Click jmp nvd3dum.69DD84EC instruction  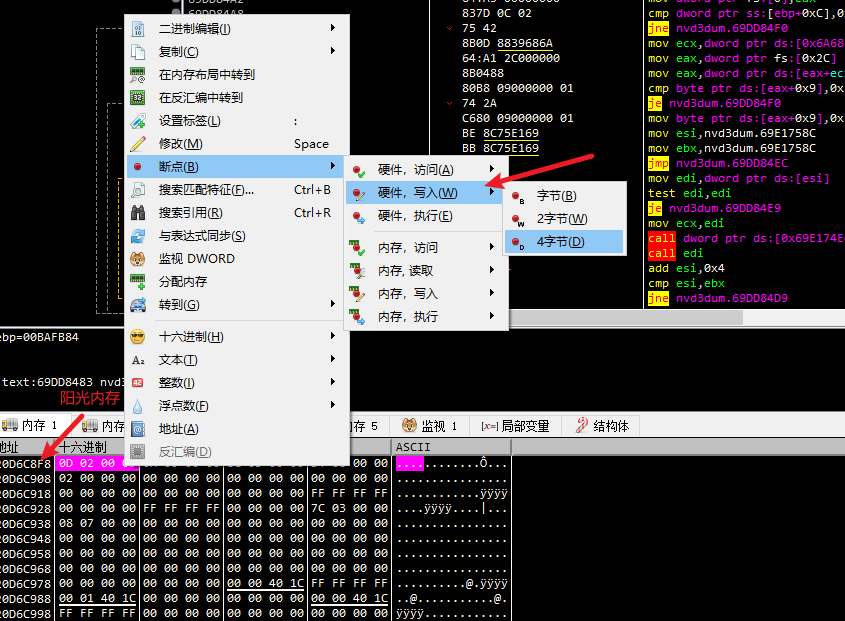click(718, 163)
